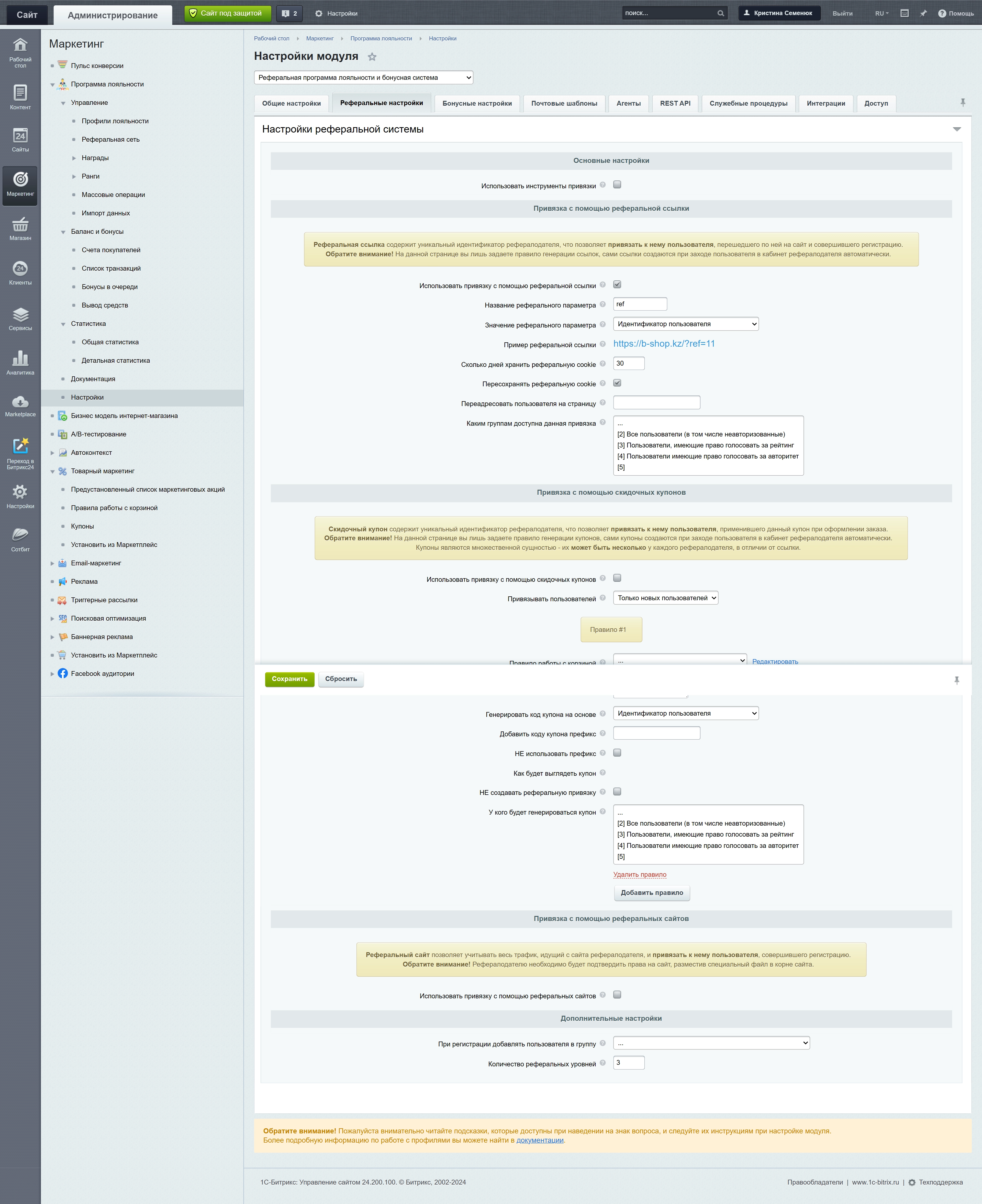Open the Клиенты sidebar icon
The width and height of the screenshot is (982, 1204).
tap(20, 268)
